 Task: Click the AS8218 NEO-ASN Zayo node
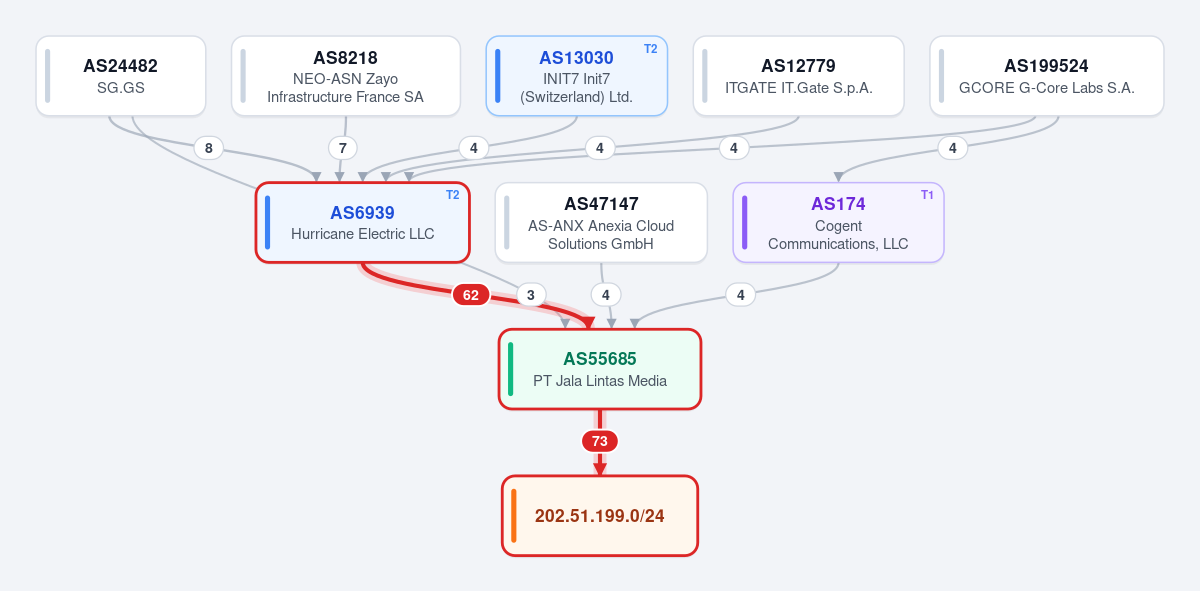[346, 76]
